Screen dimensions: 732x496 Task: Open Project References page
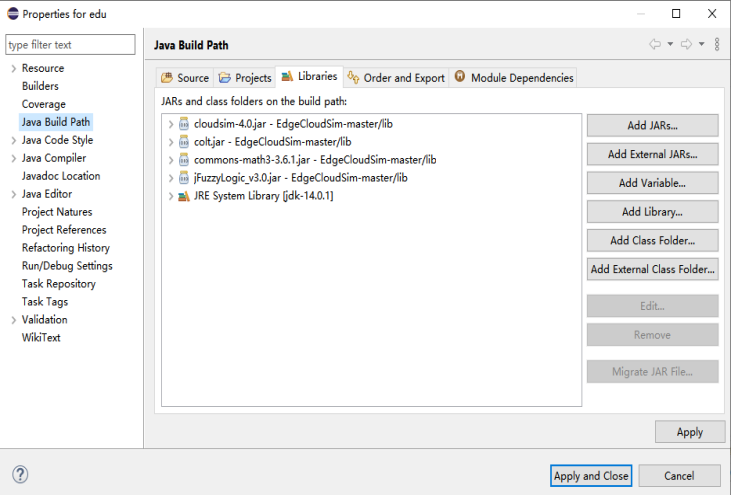click(64, 230)
